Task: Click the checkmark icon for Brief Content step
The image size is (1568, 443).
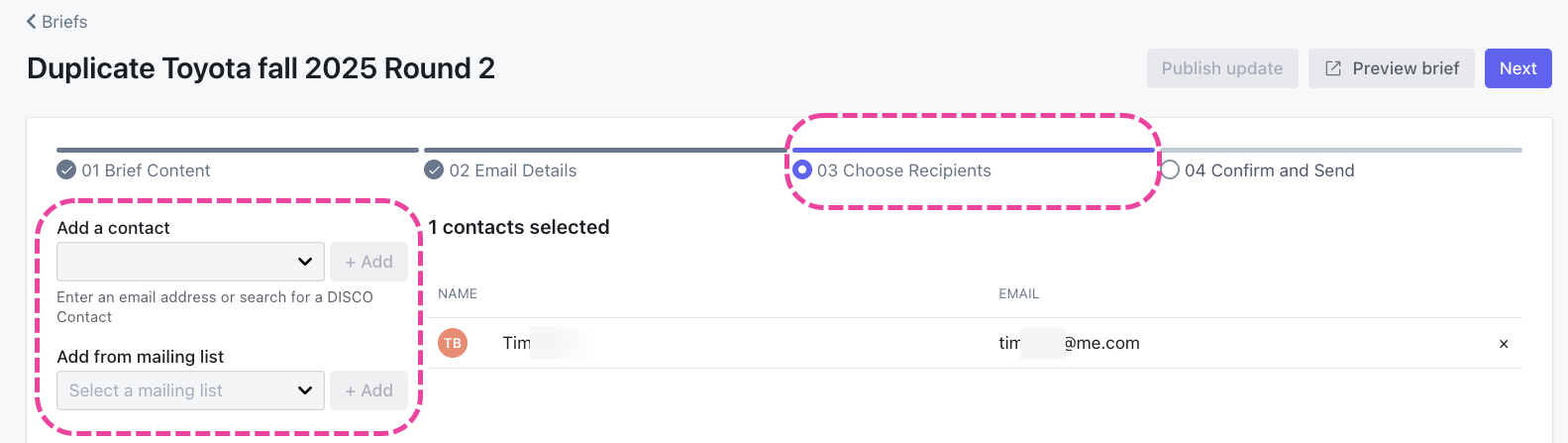Action: [66, 170]
